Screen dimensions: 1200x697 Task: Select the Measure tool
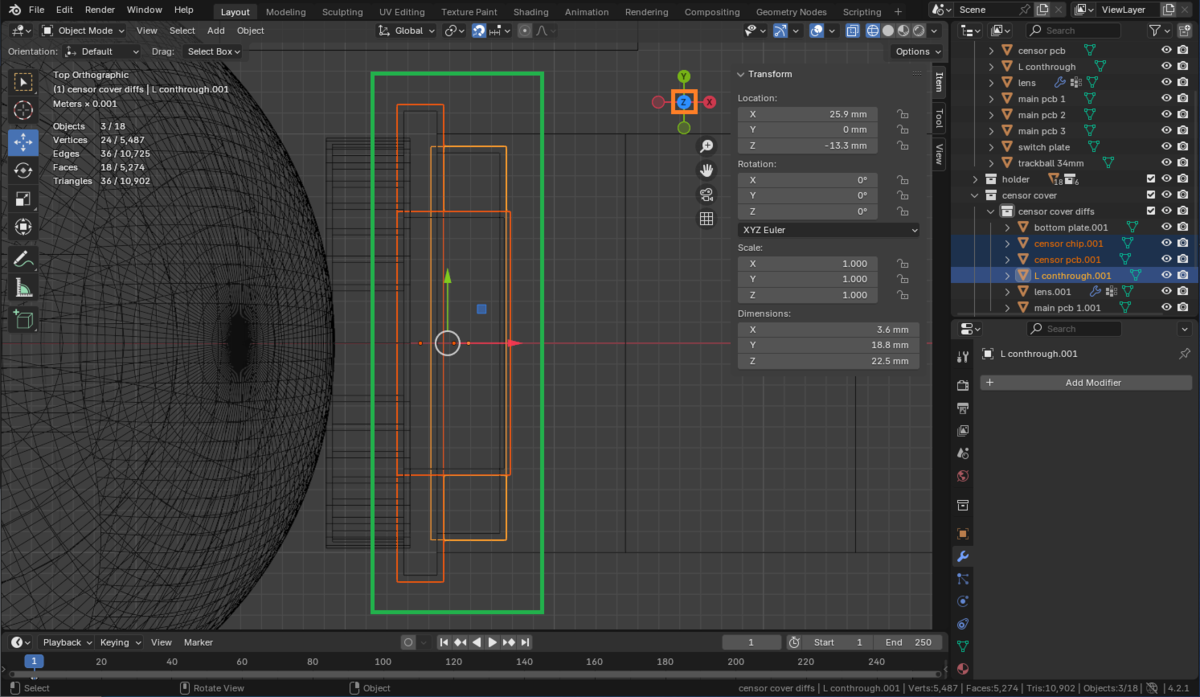[x=24, y=289]
